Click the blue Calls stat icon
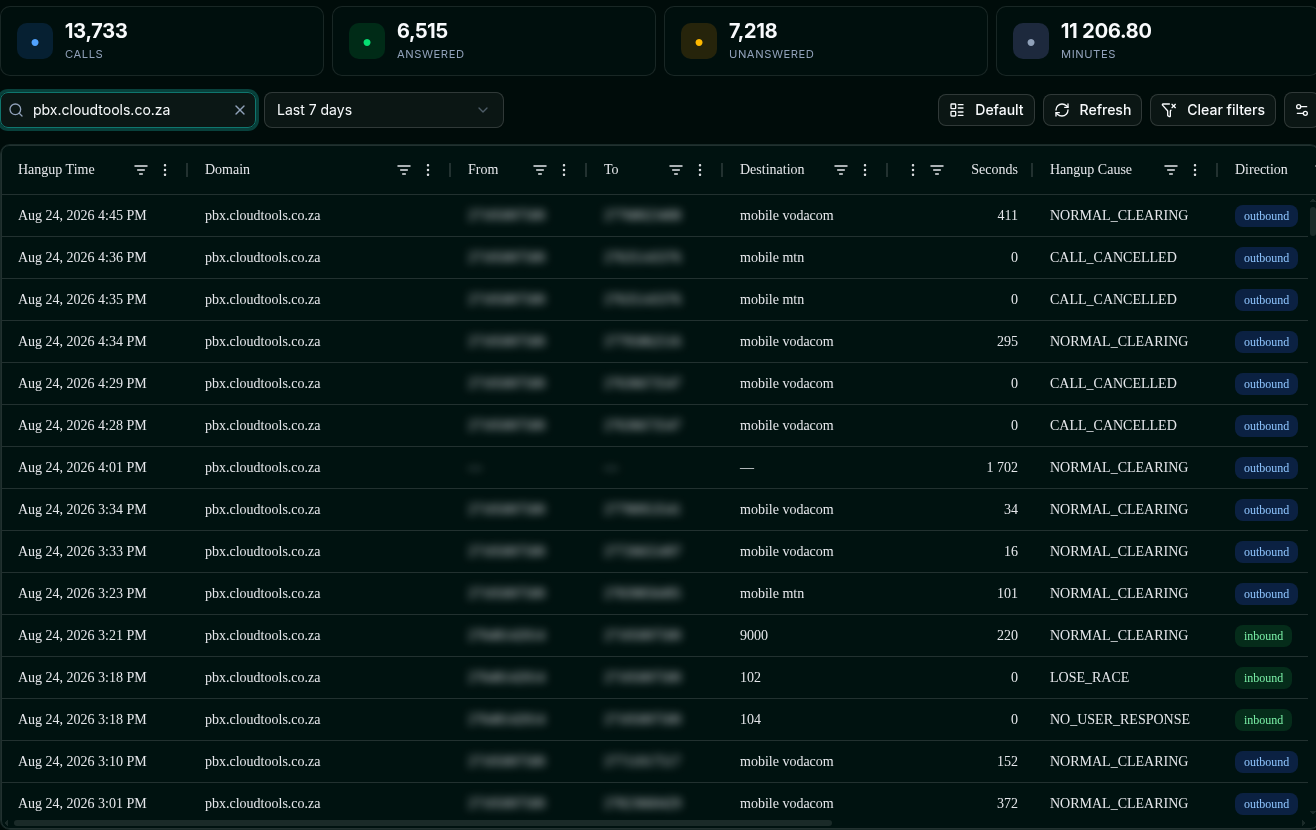Viewport: 1316px width, 830px height. pos(35,42)
